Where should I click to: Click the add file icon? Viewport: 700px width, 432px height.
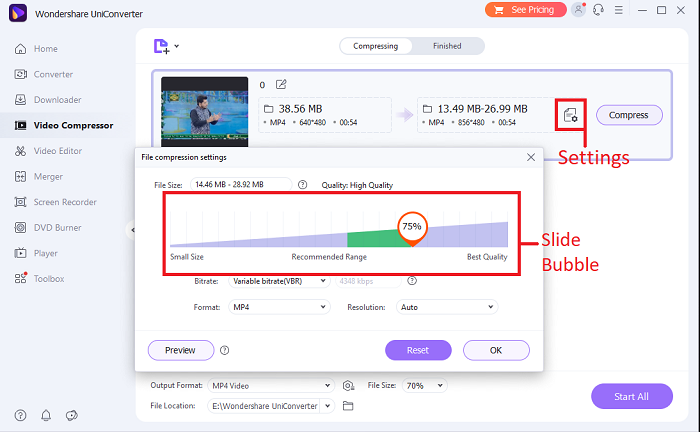(162, 46)
